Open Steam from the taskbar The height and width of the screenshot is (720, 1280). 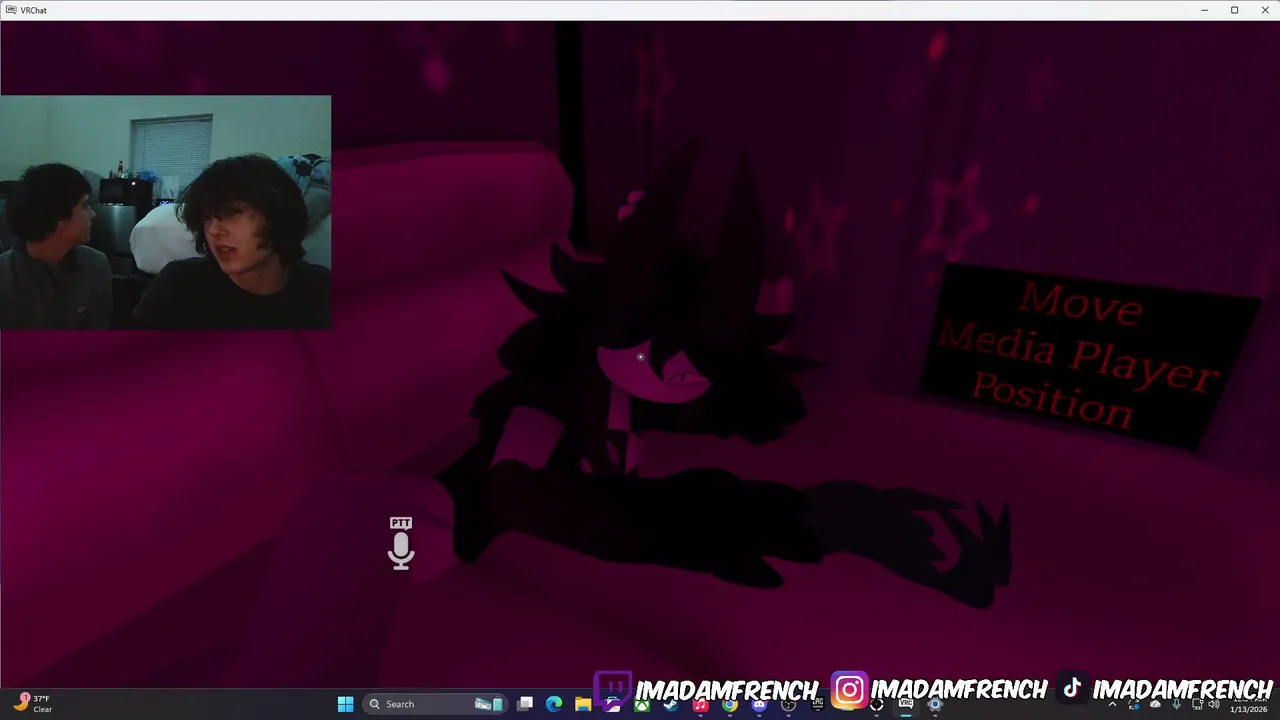coord(671,704)
